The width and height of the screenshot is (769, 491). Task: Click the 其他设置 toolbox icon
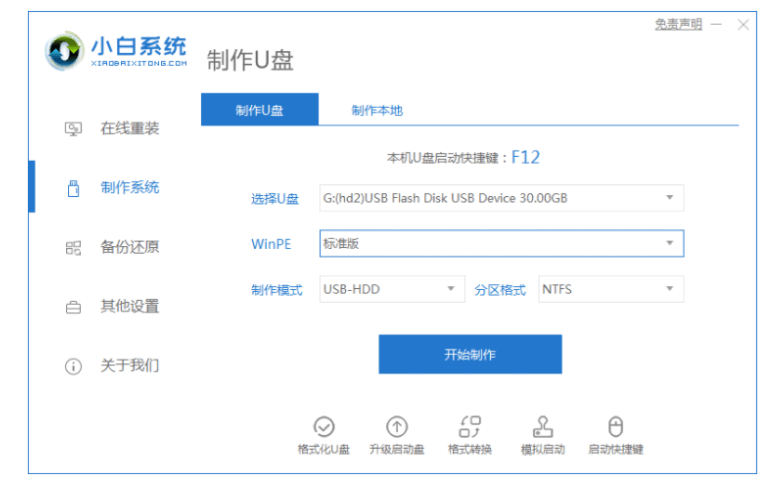tap(73, 307)
